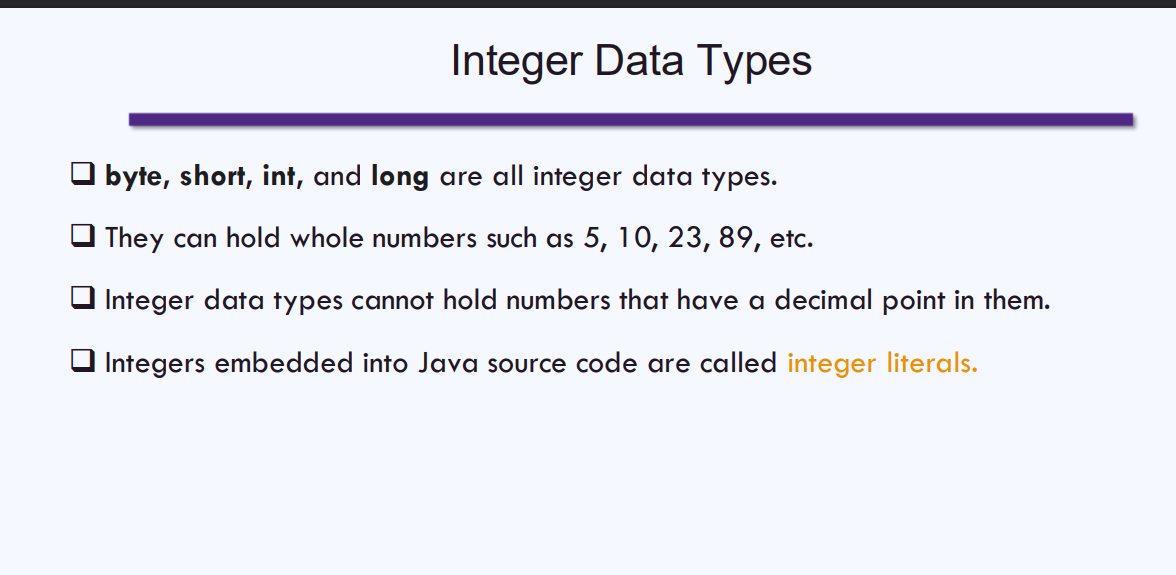
Task: Click the bold word "long"
Action: pyautogui.click(x=400, y=178)
